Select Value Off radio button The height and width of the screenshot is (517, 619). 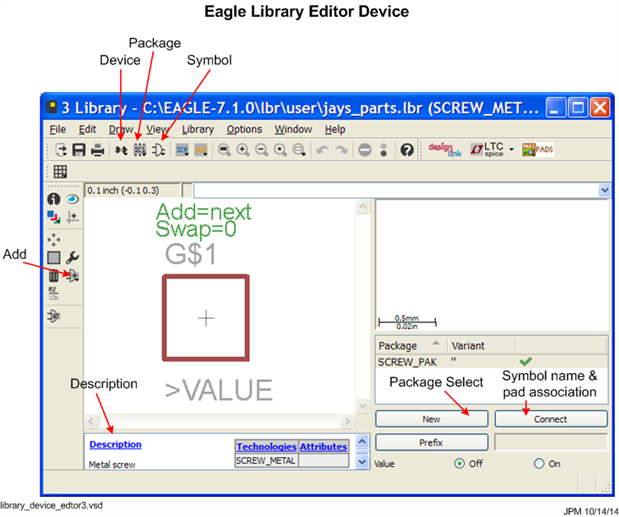click(459, 463)
